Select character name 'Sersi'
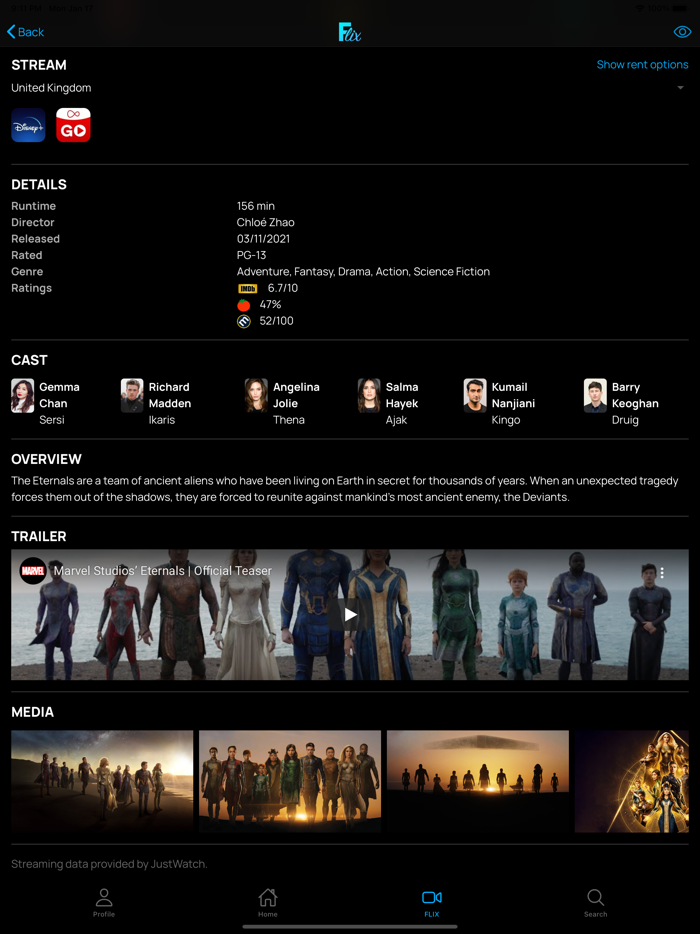Image resolution: width=700 pixels, height=934 pixels. point(52,420)
